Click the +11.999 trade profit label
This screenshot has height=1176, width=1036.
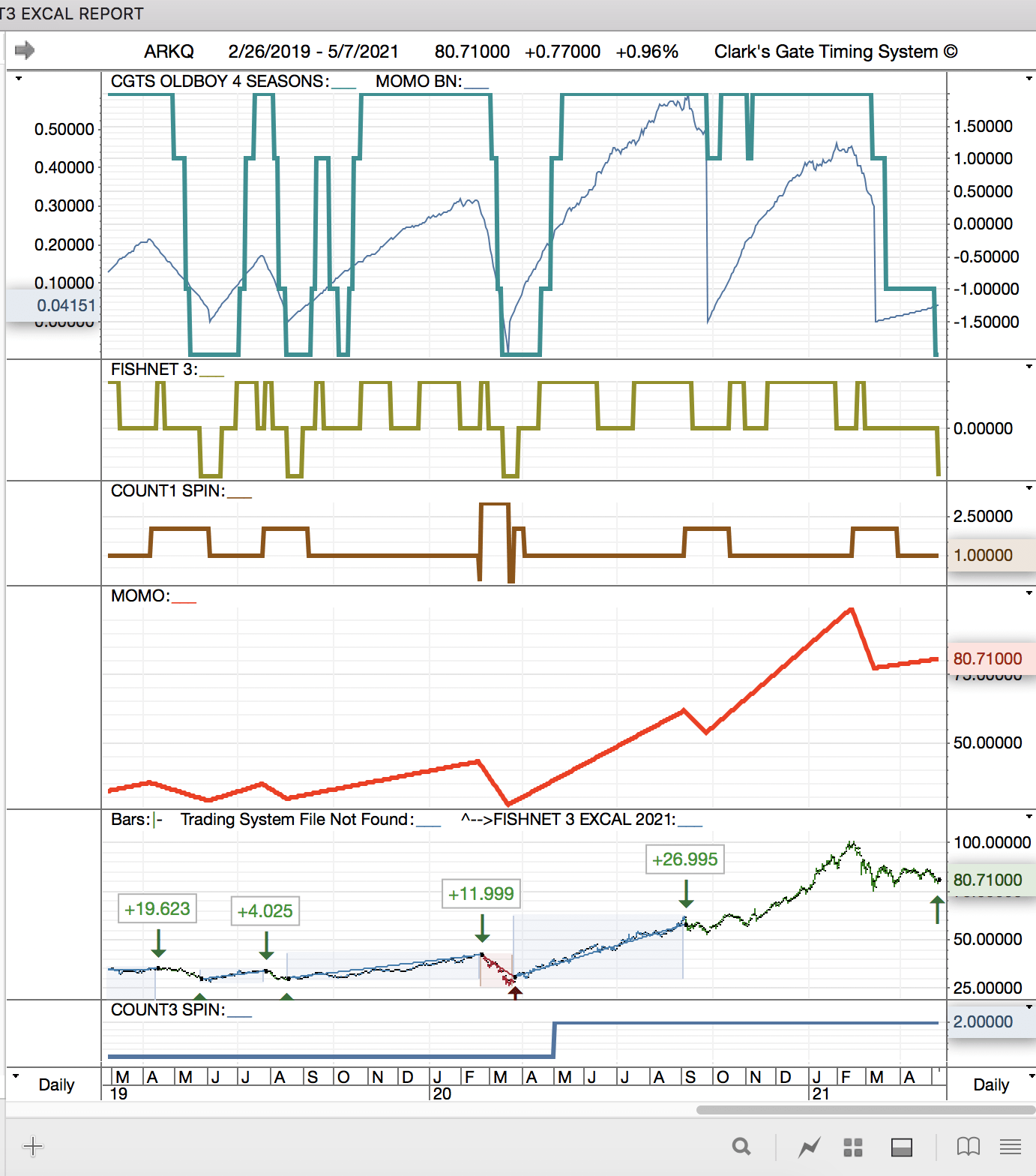click(481, 894)
